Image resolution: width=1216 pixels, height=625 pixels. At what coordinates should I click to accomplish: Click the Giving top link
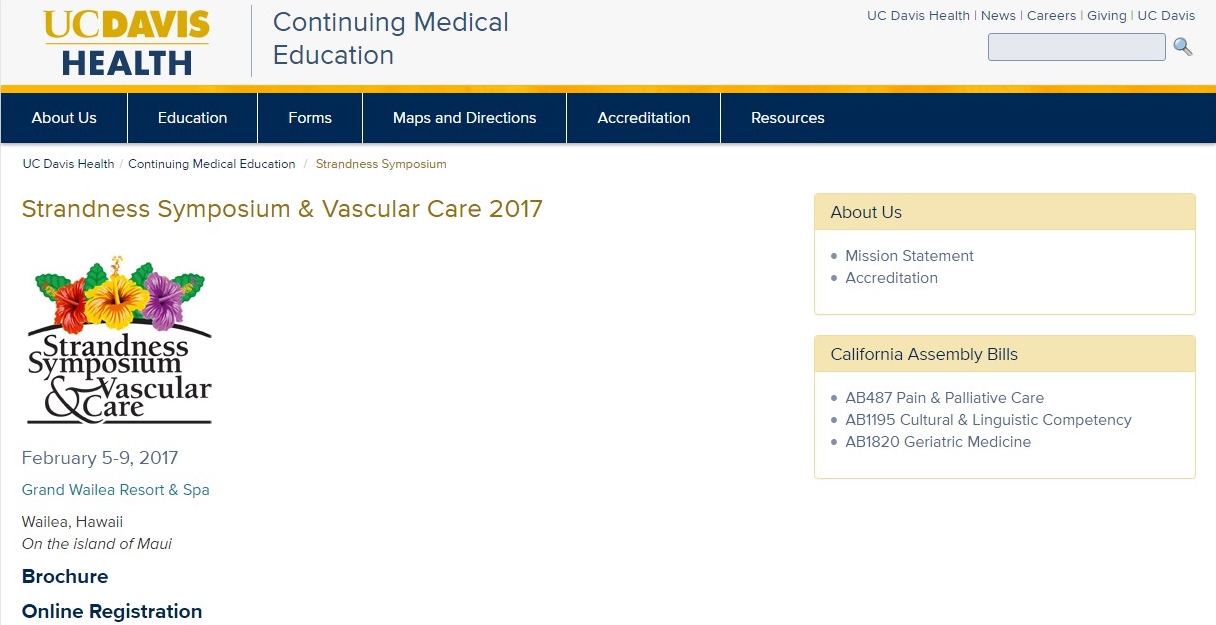(1107, 15)
